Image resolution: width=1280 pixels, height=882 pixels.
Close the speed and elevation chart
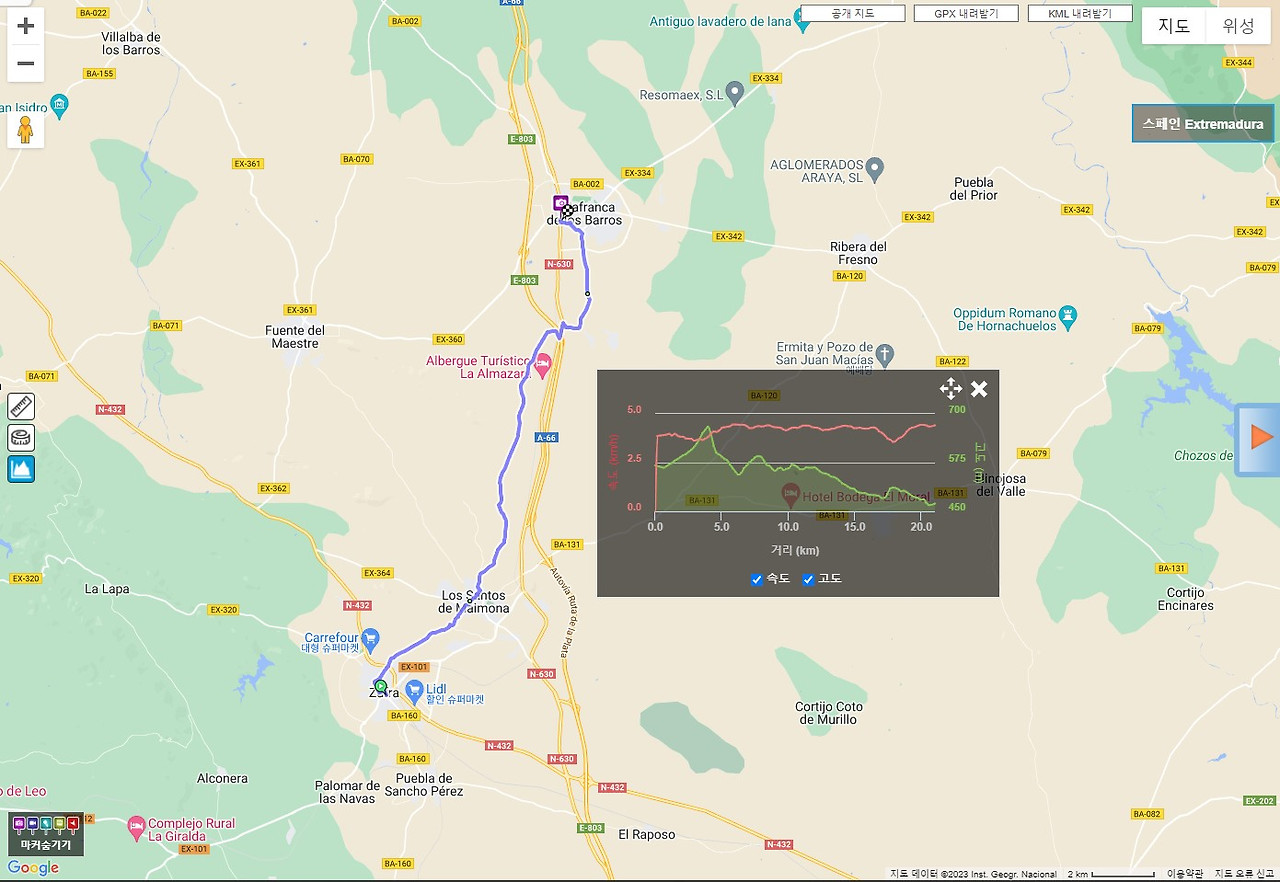coord(979,389)
